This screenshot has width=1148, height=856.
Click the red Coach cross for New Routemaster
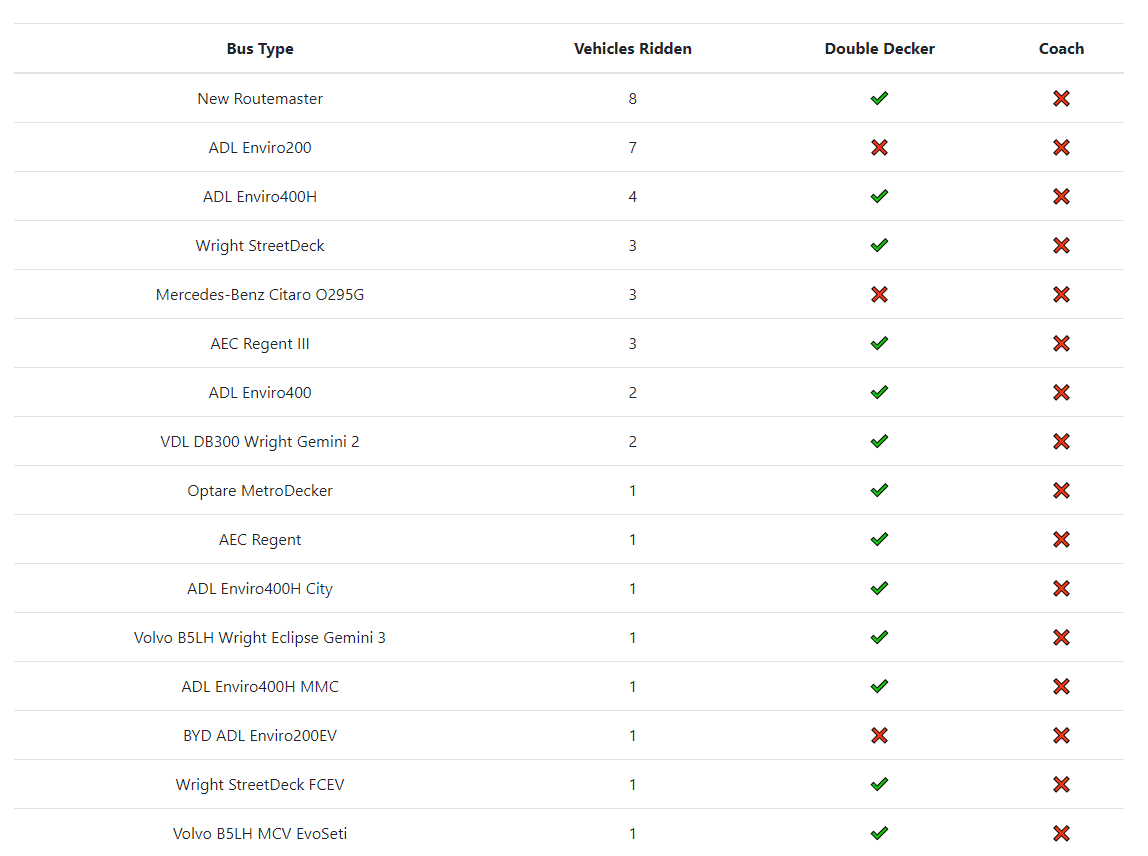click(x=1061, y=98)
